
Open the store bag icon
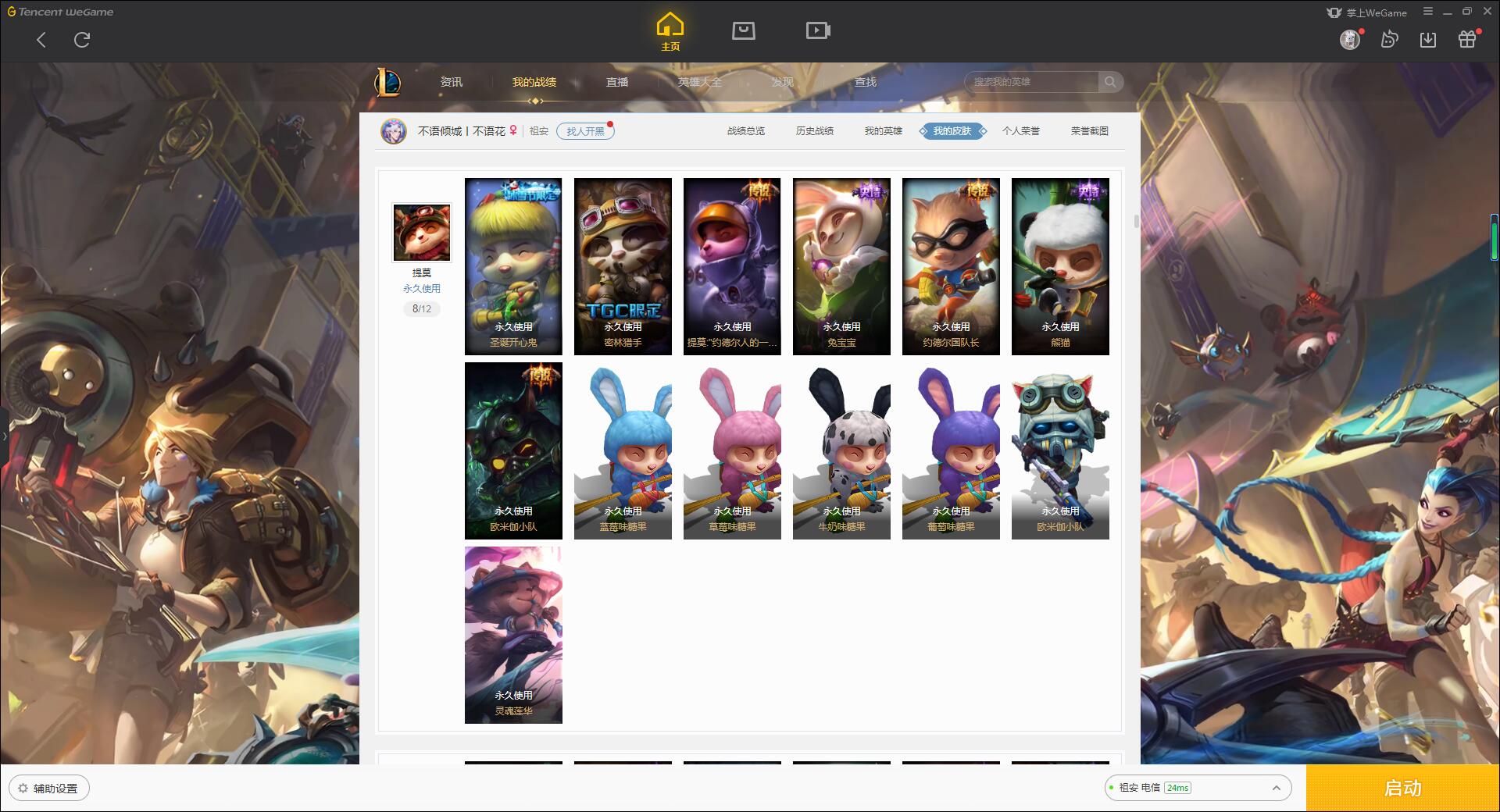[744, 30]
